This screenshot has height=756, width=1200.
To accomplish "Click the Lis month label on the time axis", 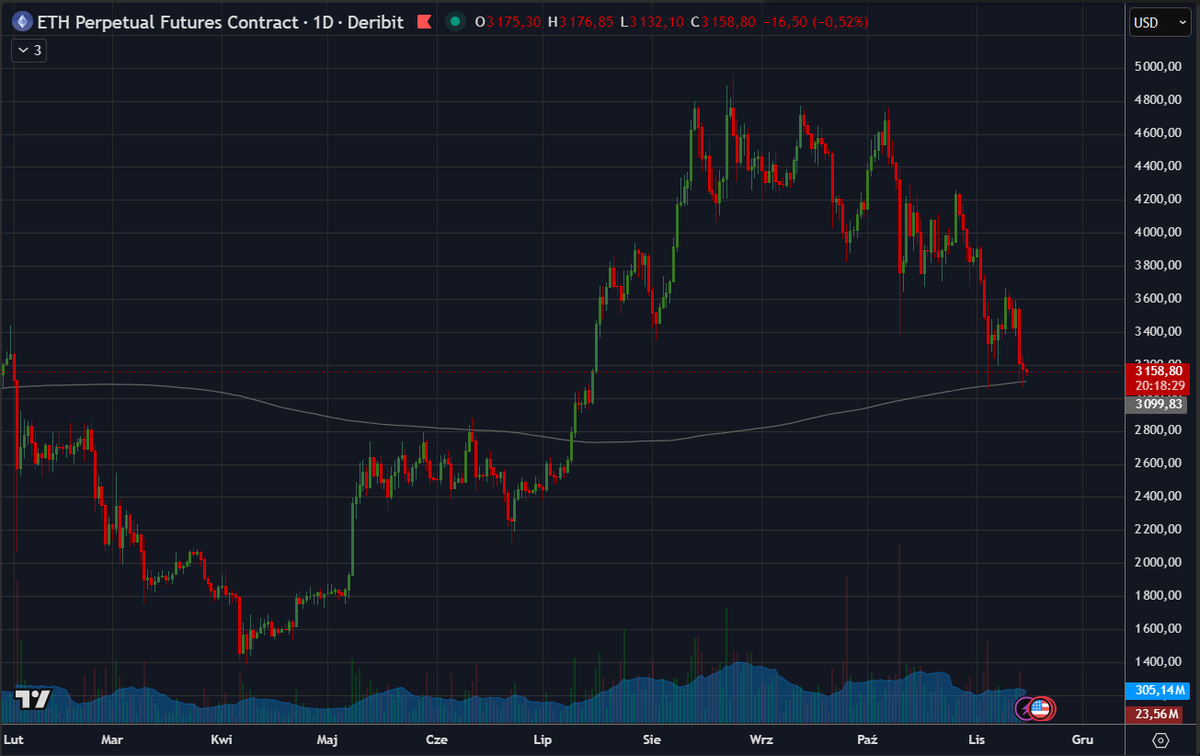I will (976, 740).
